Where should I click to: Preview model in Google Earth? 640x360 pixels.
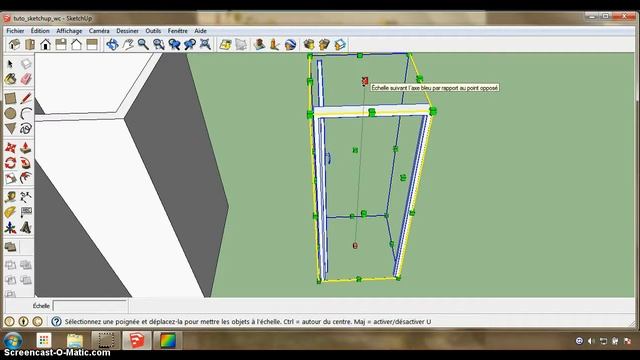click(290, 44)
